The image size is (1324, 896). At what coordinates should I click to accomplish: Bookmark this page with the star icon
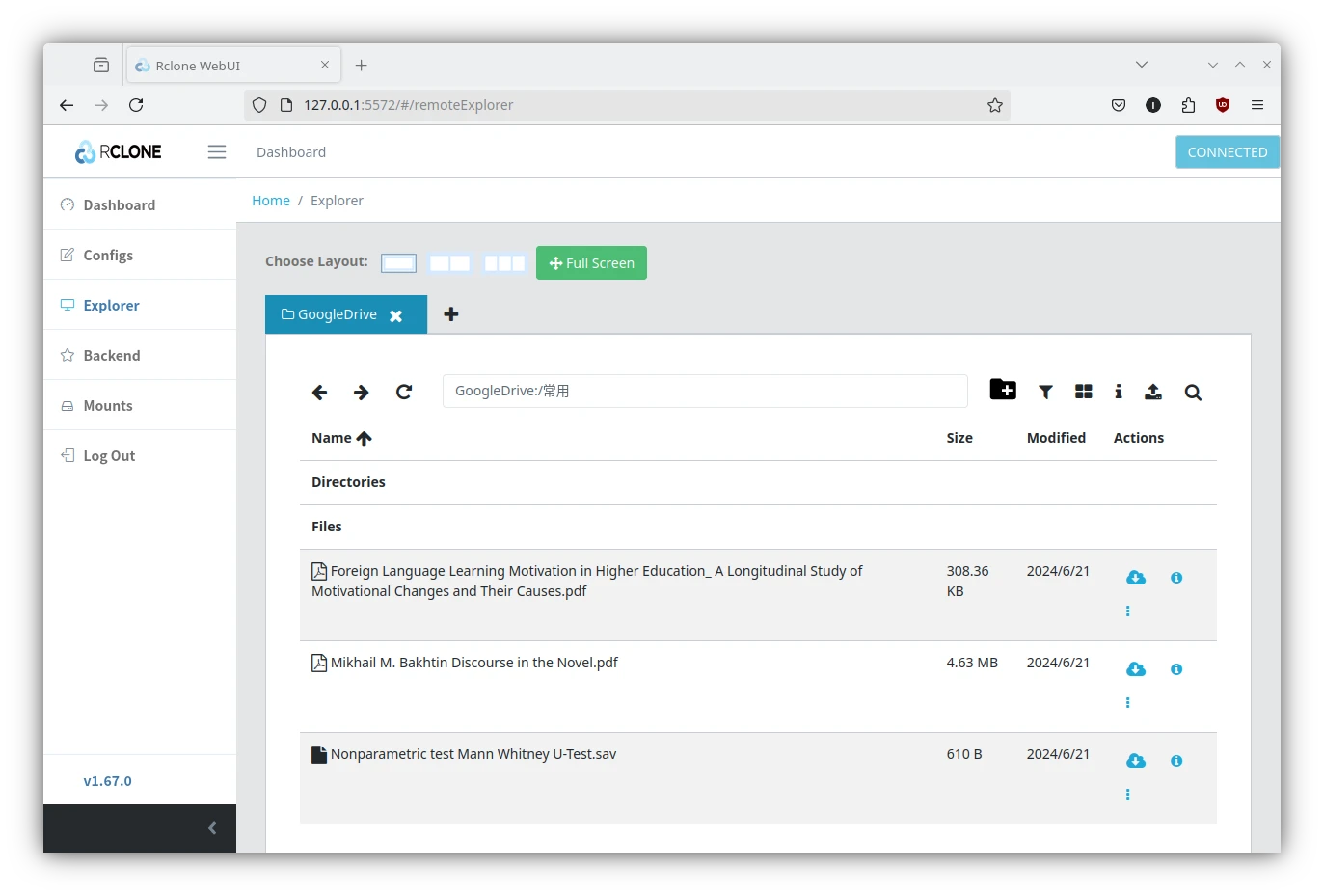point(995,105)
